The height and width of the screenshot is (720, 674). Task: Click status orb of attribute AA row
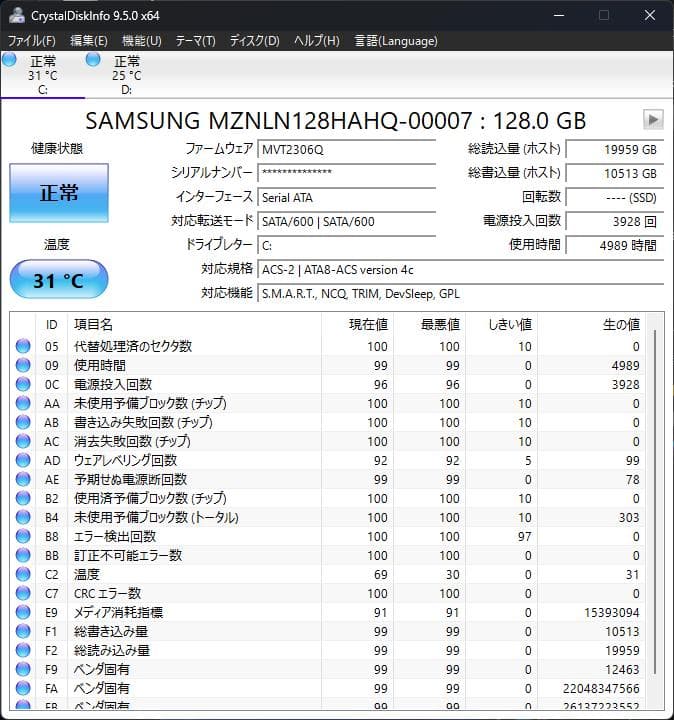(x=23, y=403)
